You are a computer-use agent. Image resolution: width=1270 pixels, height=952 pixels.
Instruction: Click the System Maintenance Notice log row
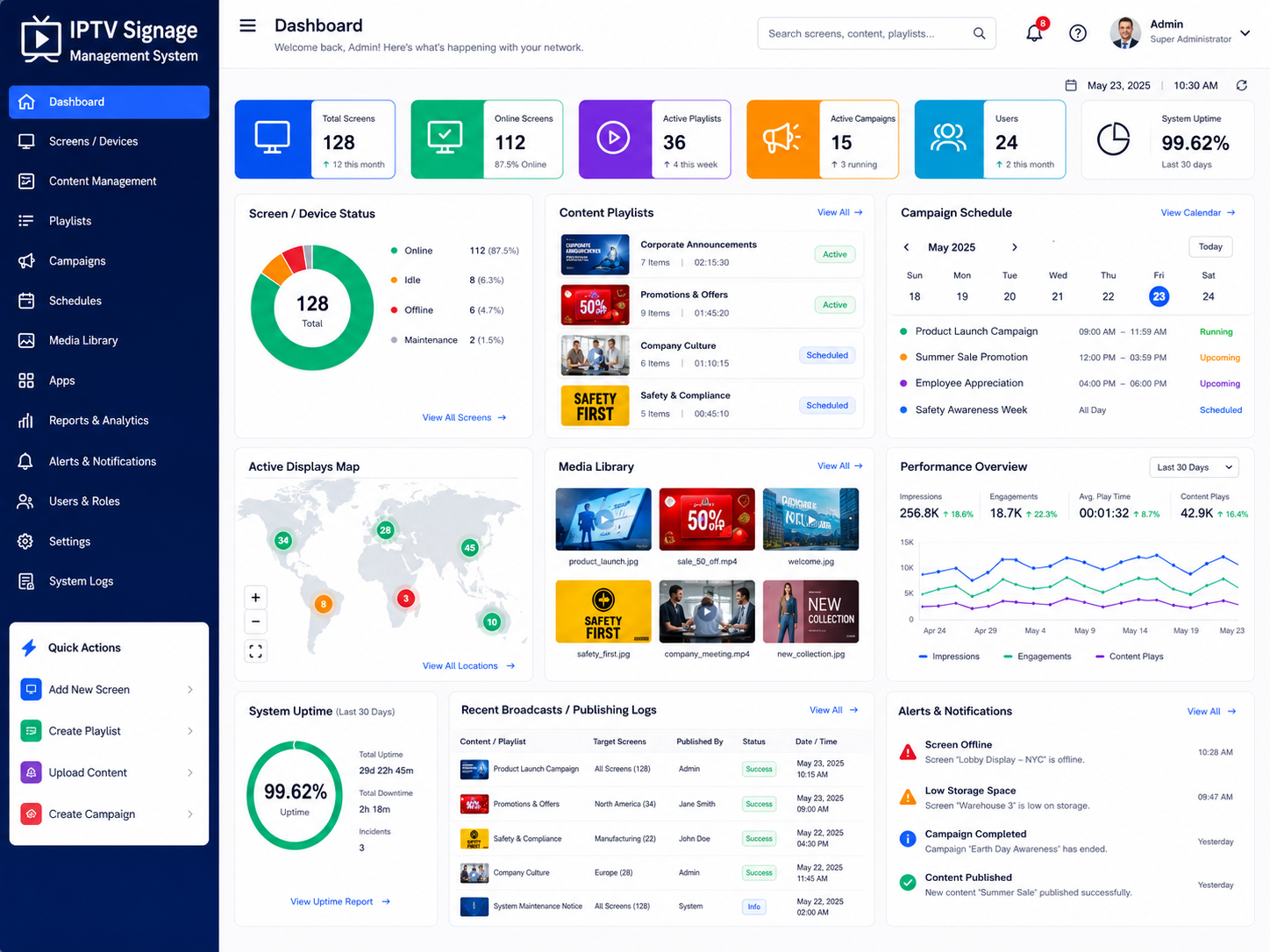coord(662,906)
